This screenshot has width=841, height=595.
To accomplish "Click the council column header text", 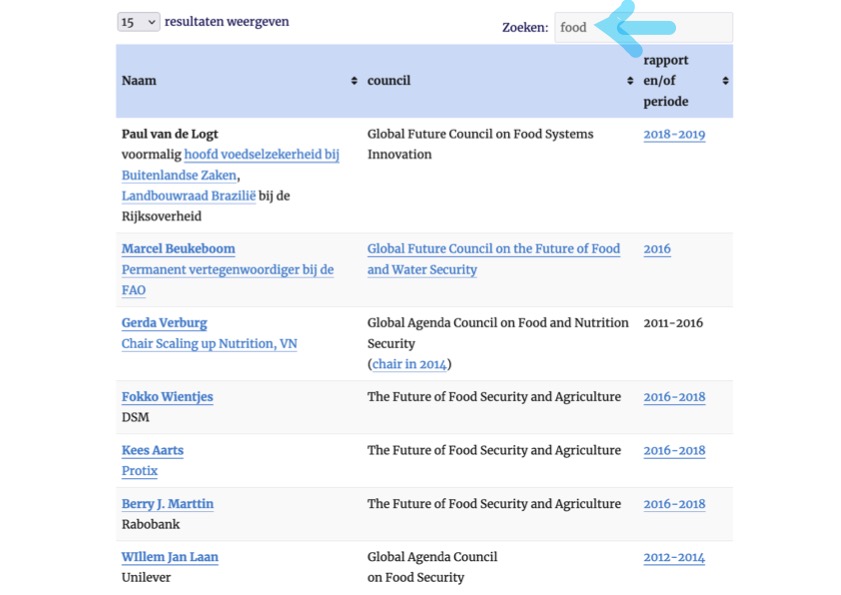I will click(x=389, y=80).
